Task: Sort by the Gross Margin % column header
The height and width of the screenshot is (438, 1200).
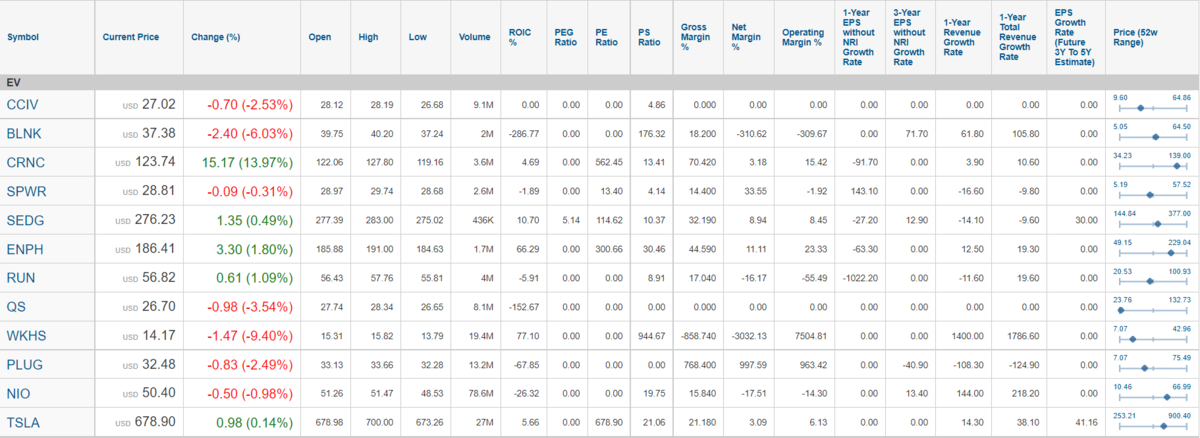Action: 694,37
